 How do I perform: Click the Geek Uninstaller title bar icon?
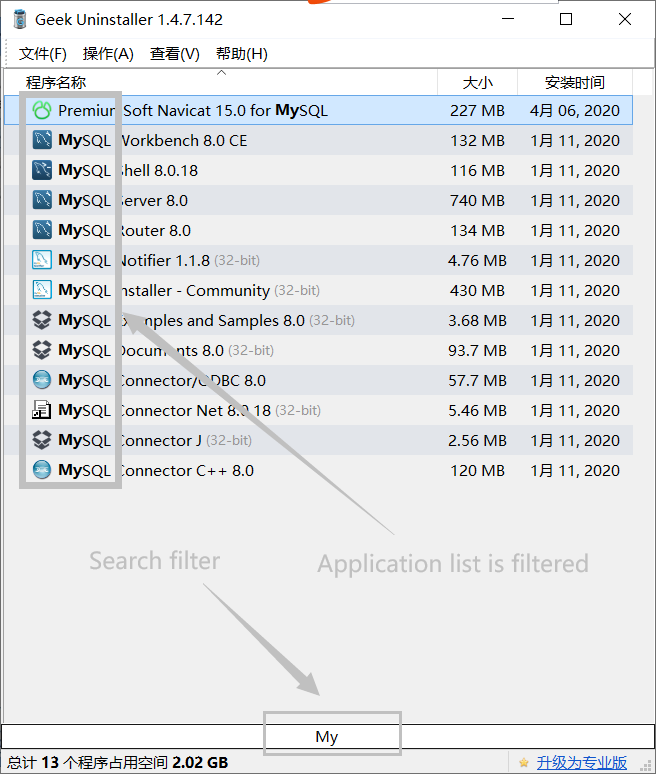[20, 19]
